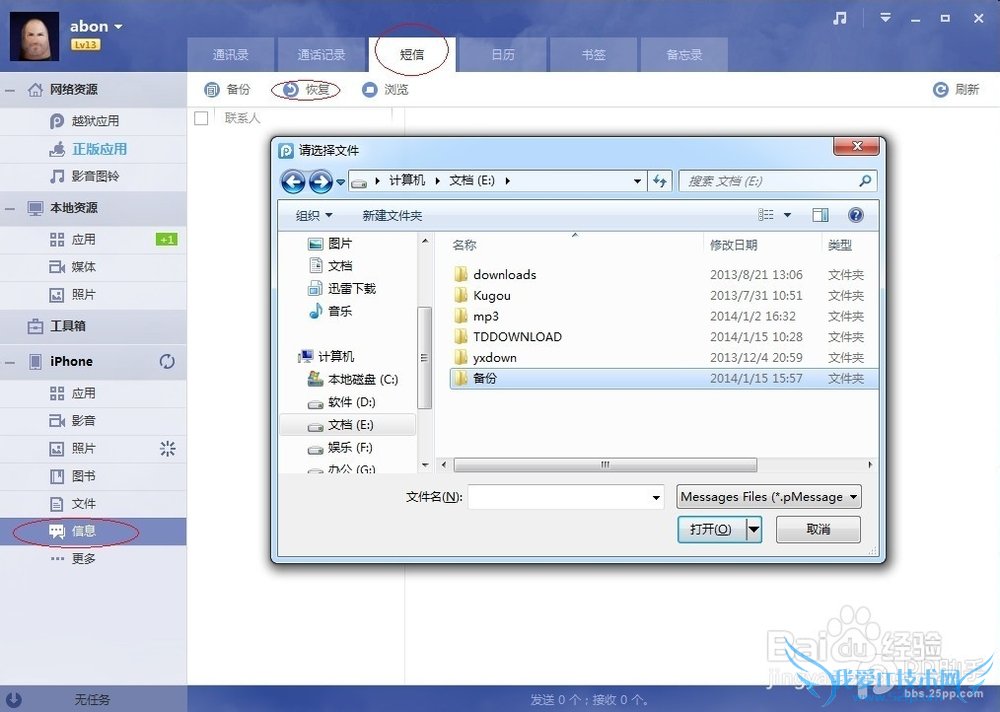
Task: Click the Forward arrow in file dialog
Action: click(x=321, y=182)
